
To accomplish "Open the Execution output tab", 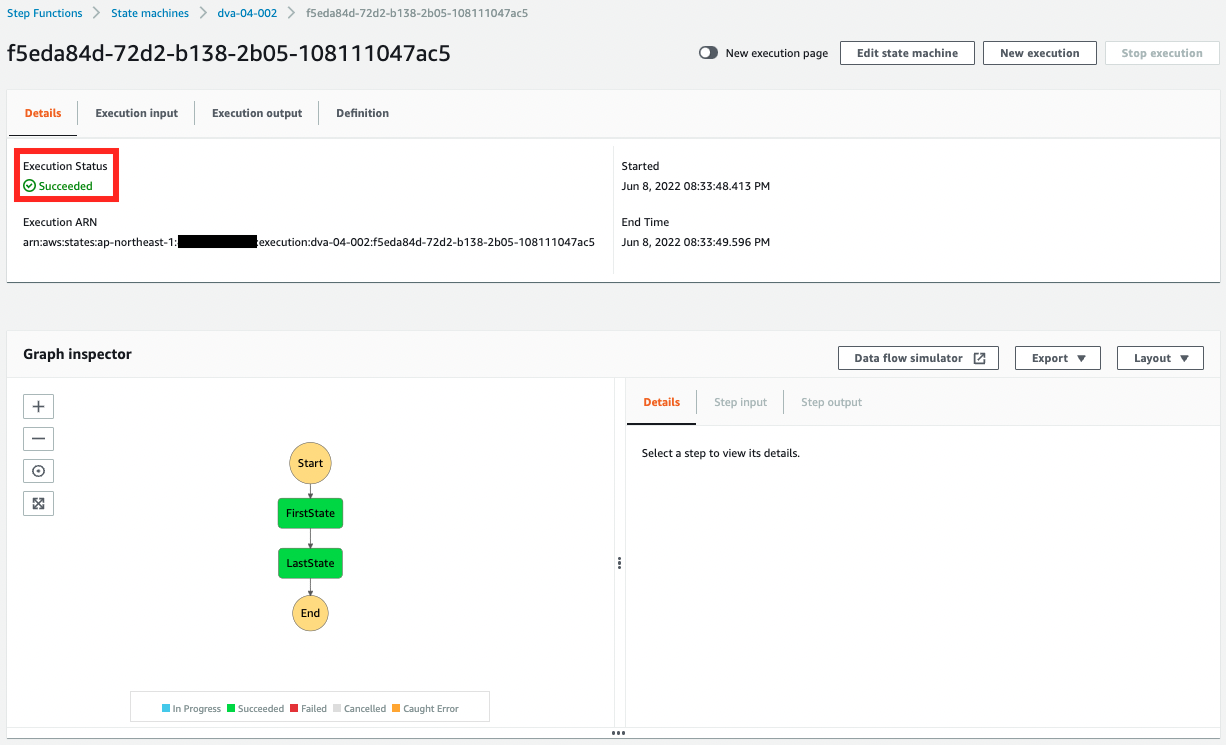I will click(256, 113).
